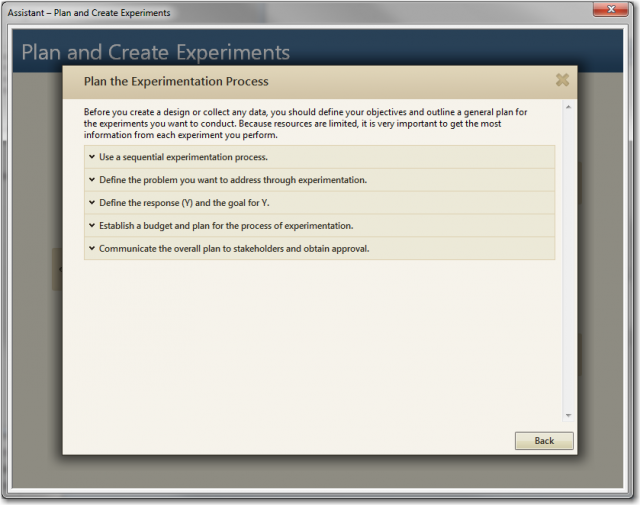Click the scrollbar down arrow in dialog

(568, 414)
